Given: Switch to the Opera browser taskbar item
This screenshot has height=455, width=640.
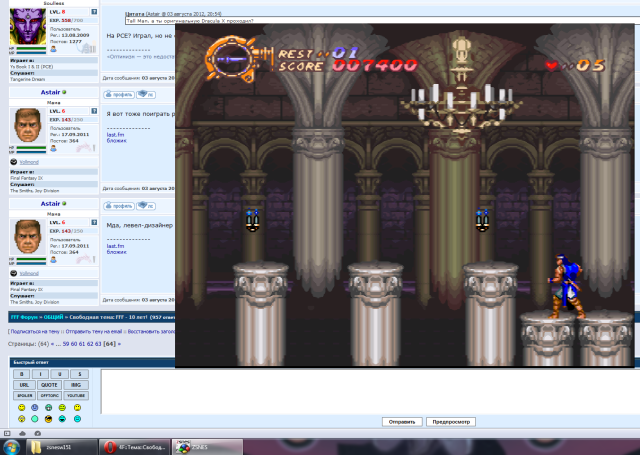Looking at the screenshot, I should (134, 447).
